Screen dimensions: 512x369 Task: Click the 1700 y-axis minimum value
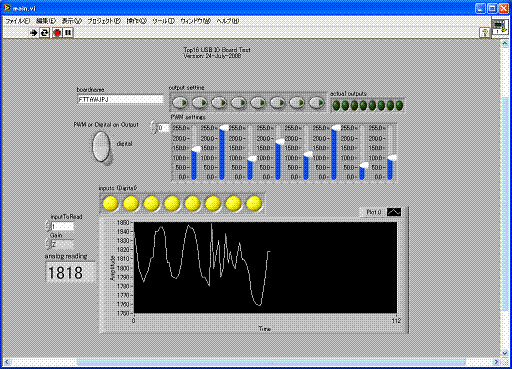pos(123,313)
